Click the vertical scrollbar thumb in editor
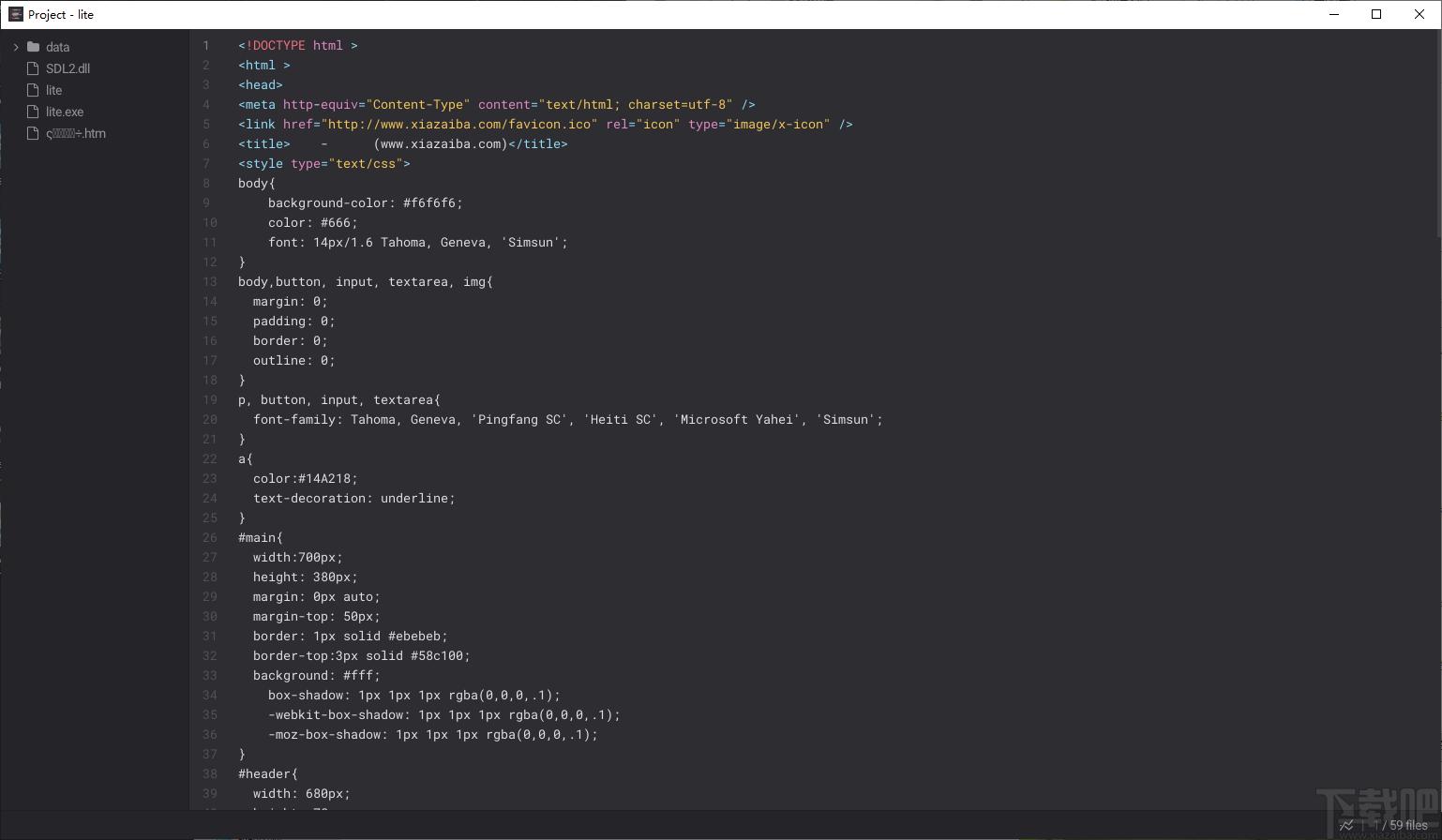 (1438, 131)
